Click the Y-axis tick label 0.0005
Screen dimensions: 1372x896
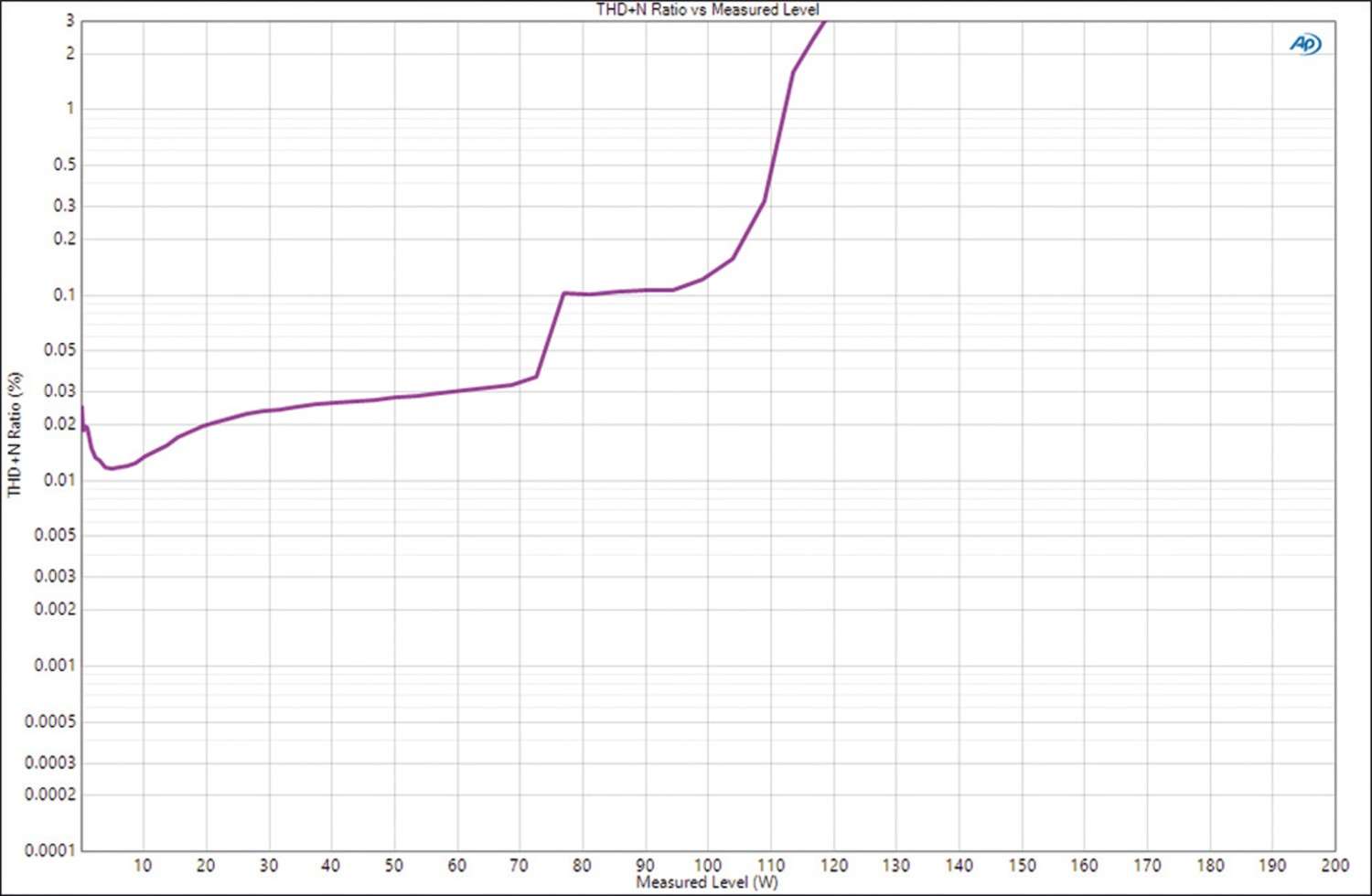point(50,721)
